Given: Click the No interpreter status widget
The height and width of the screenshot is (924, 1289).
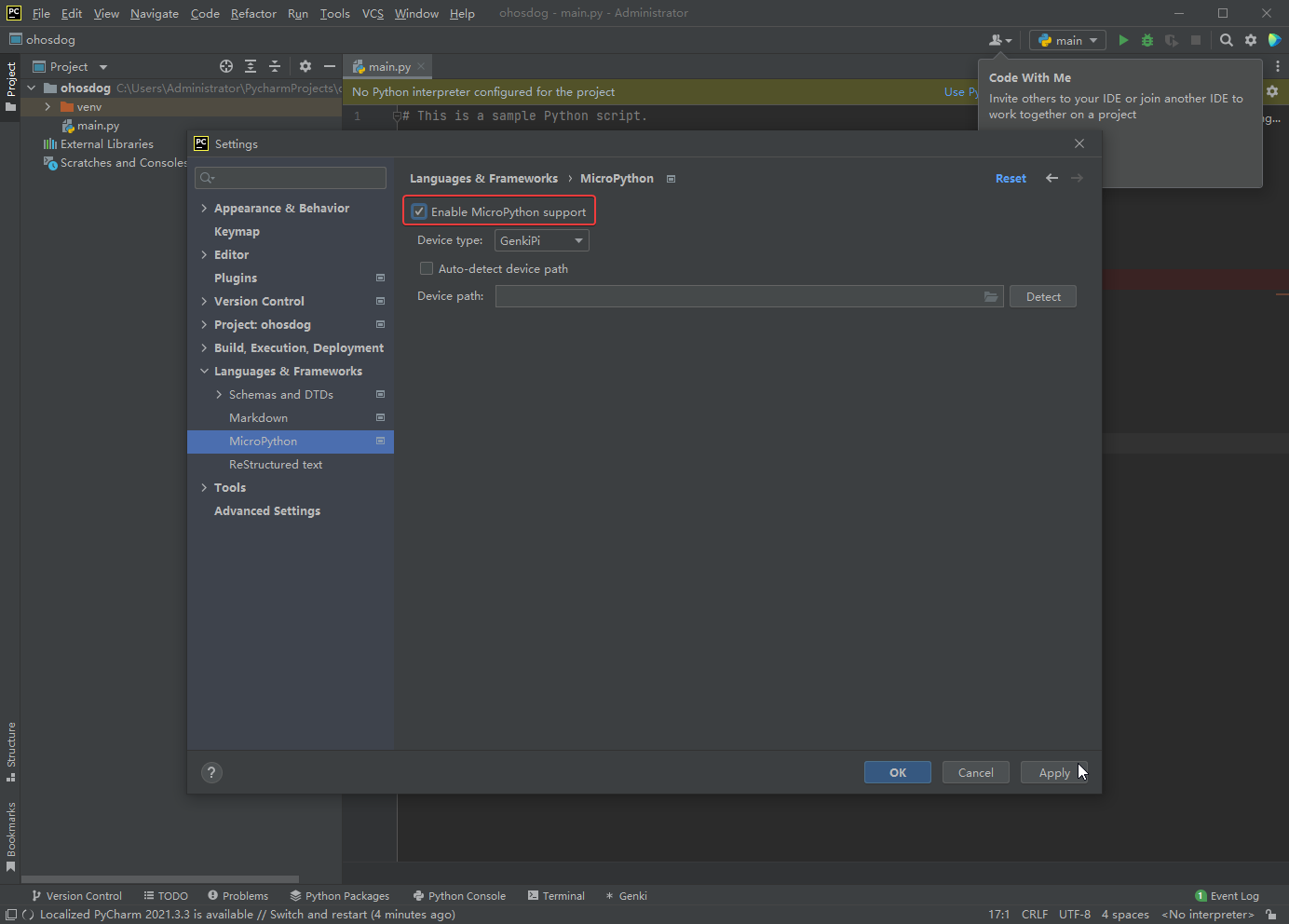Looking at the screenshot, I should 1208,915.
